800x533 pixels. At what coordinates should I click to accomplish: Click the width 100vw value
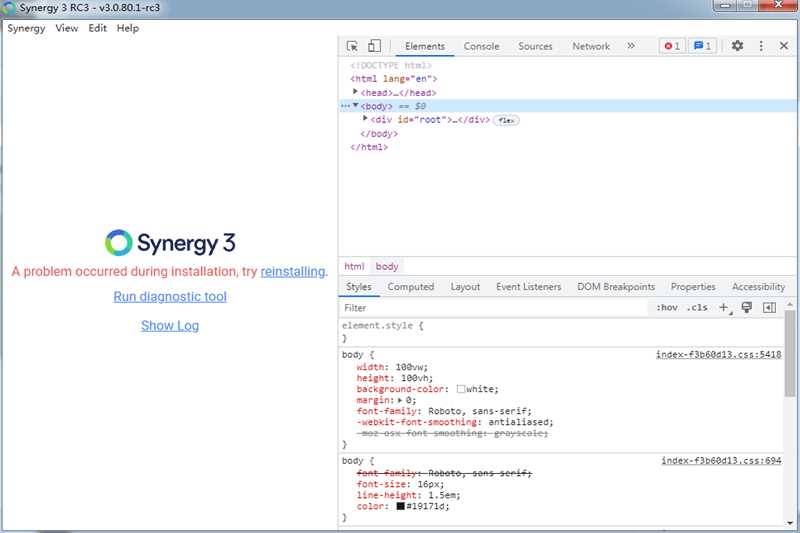tap(410, 367)
